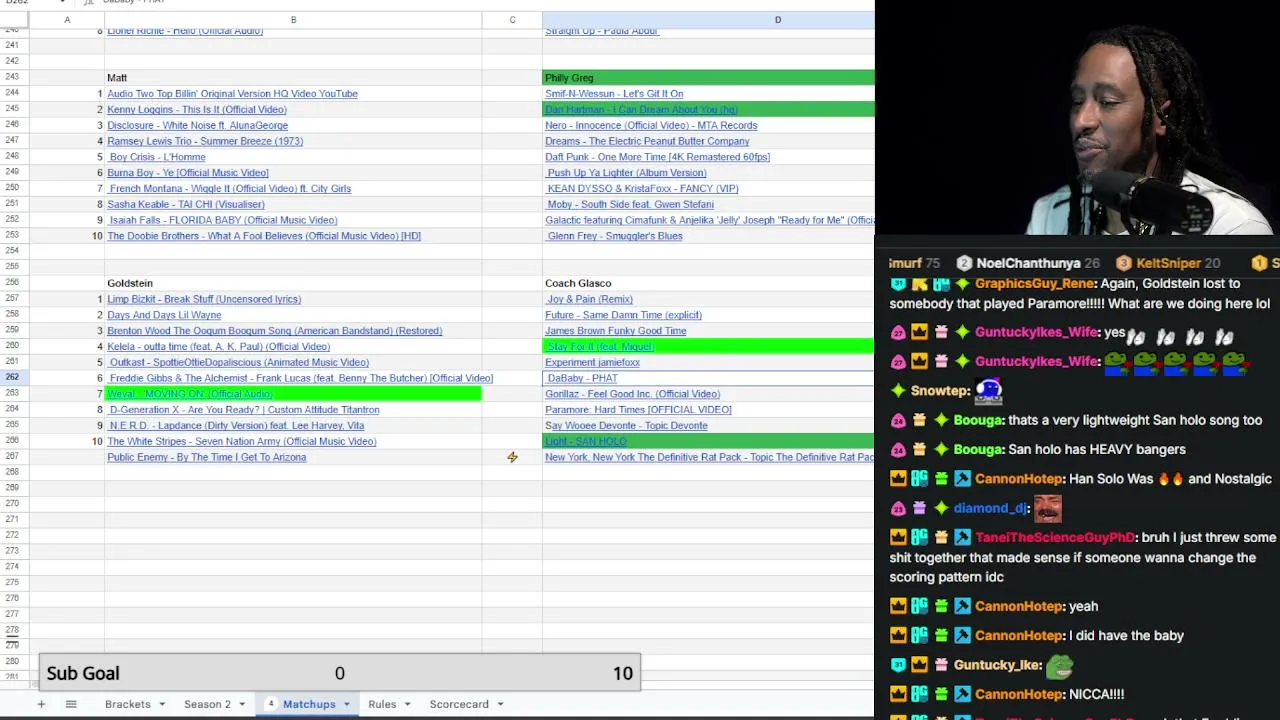Switch to the Brackets sheet tab
This screenshot has width=1280, height=720.
pyautogui.click(x=128, y=704)
